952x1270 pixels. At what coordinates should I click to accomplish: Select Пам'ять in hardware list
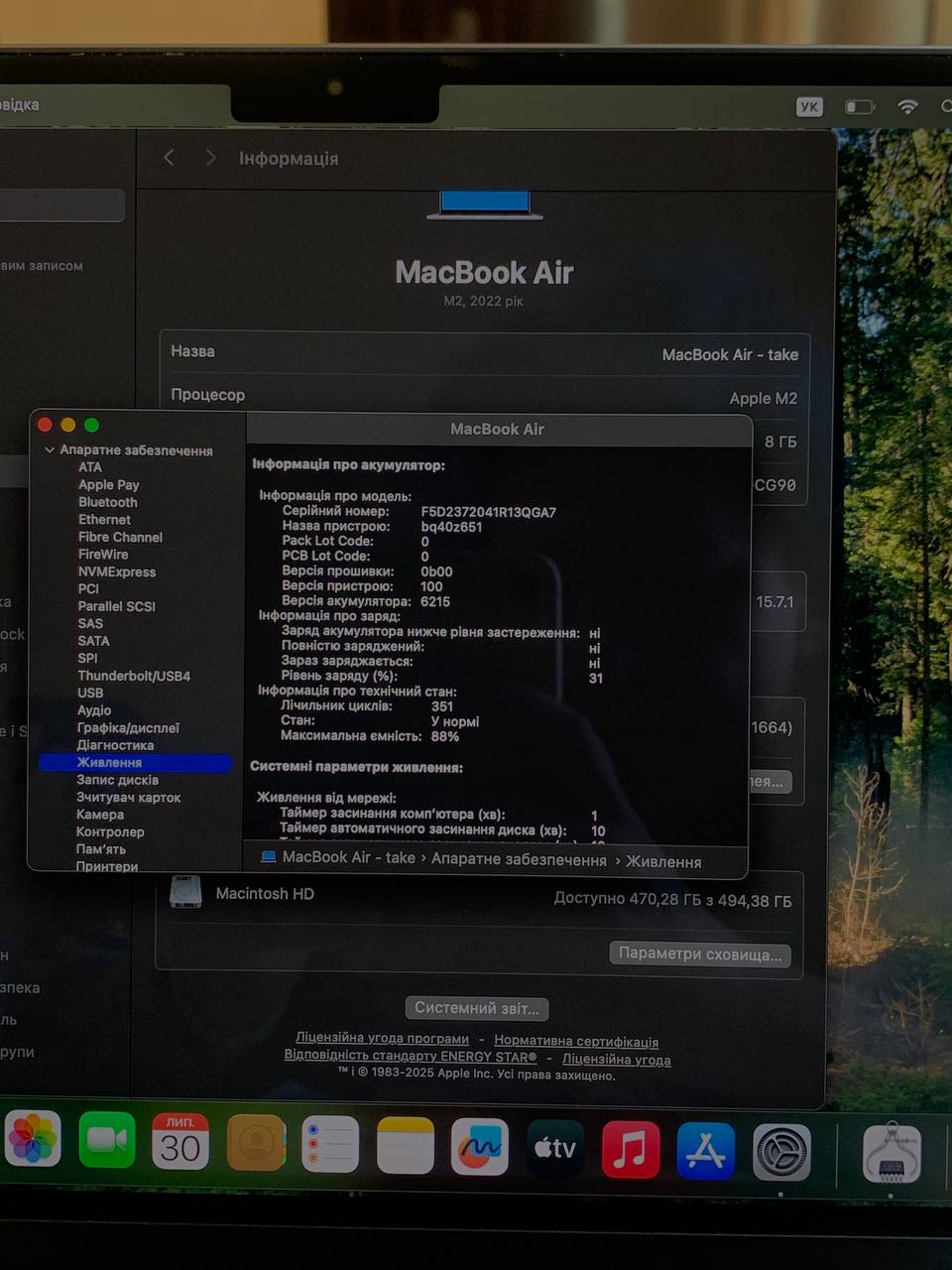coord(101,849)
